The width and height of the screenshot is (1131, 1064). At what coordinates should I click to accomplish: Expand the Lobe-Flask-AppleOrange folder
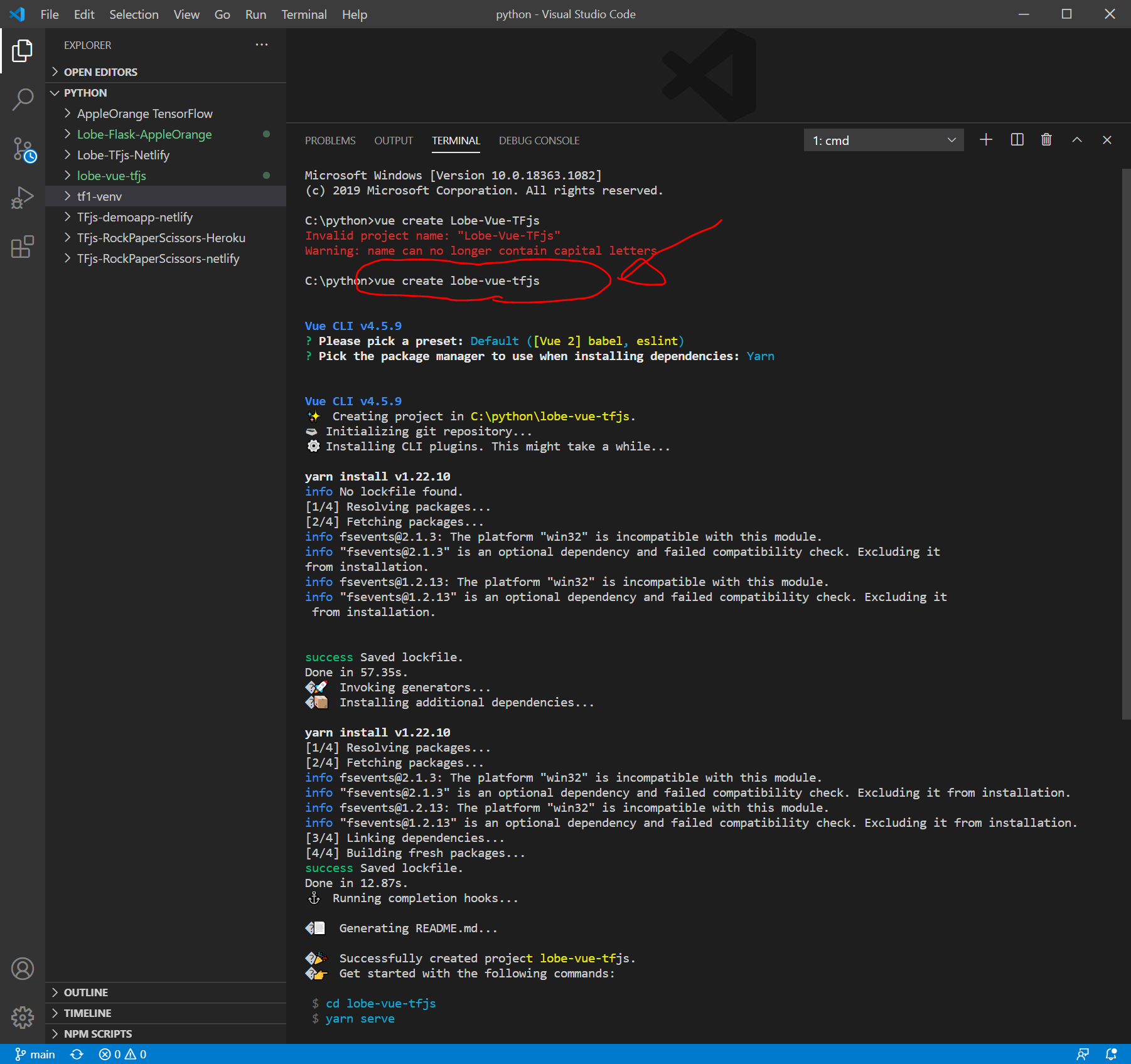167,134
